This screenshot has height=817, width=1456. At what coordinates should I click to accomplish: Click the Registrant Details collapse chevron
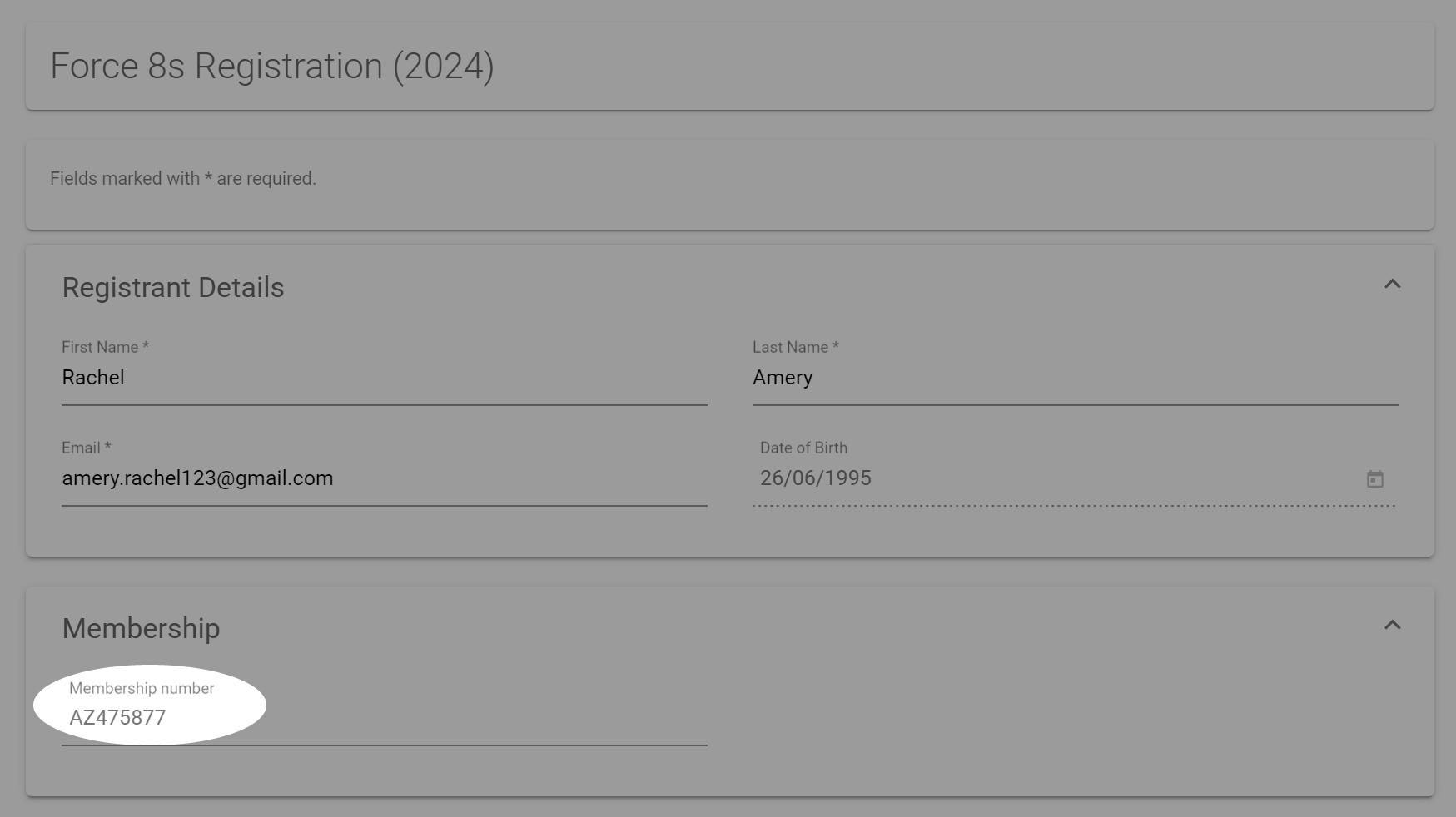[1393, 285]
